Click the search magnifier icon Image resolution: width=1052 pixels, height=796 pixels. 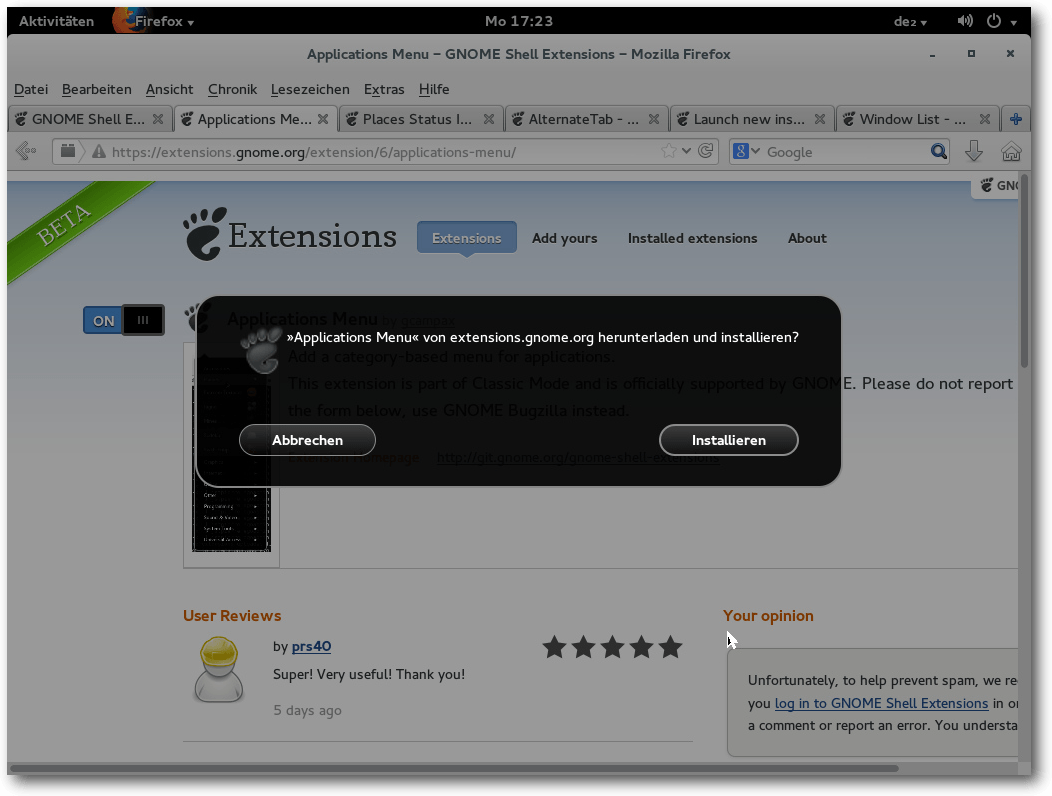point(939,152)
